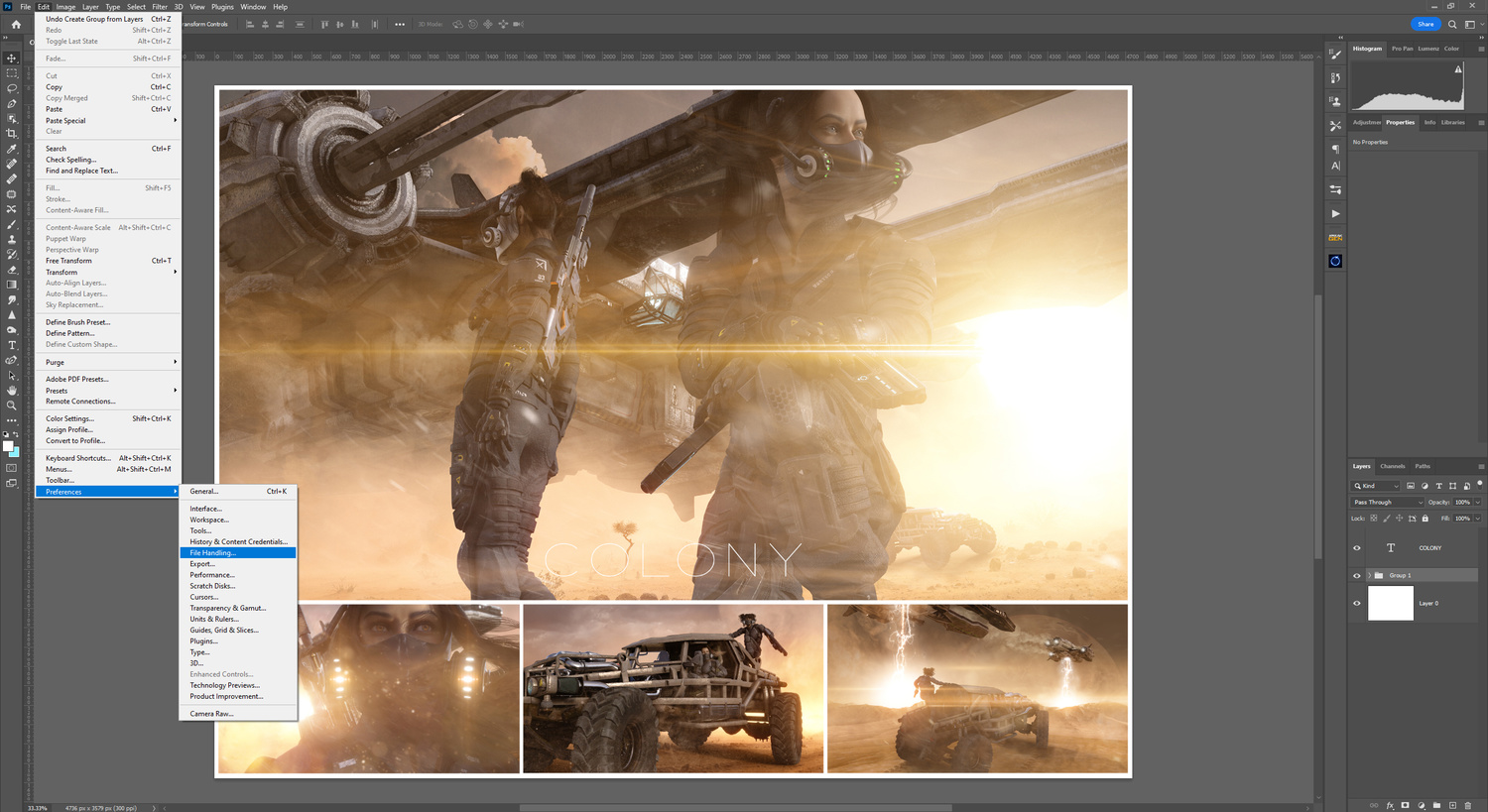
Task: Hide Layer 0 using eye icon
Action: coord(1357,603)
